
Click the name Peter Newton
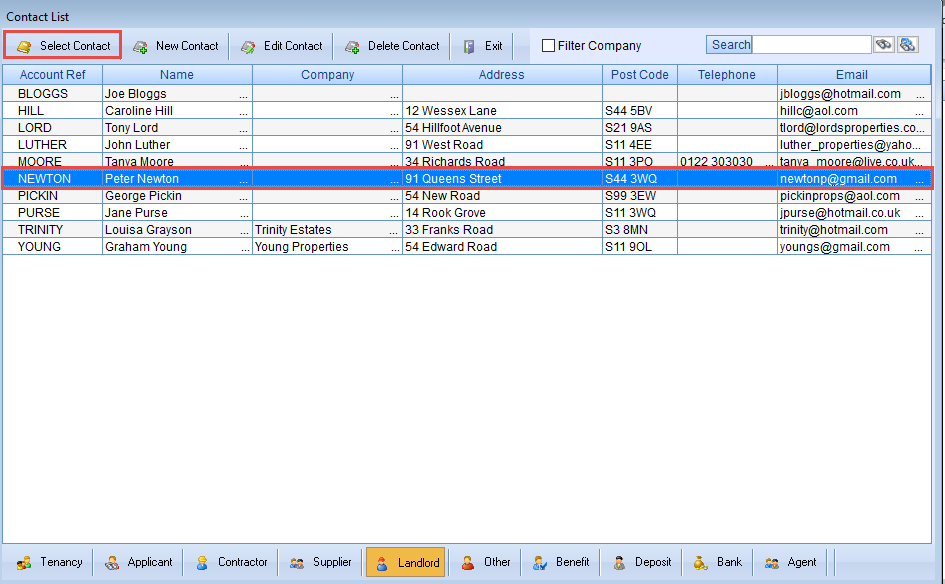point(142,178)
